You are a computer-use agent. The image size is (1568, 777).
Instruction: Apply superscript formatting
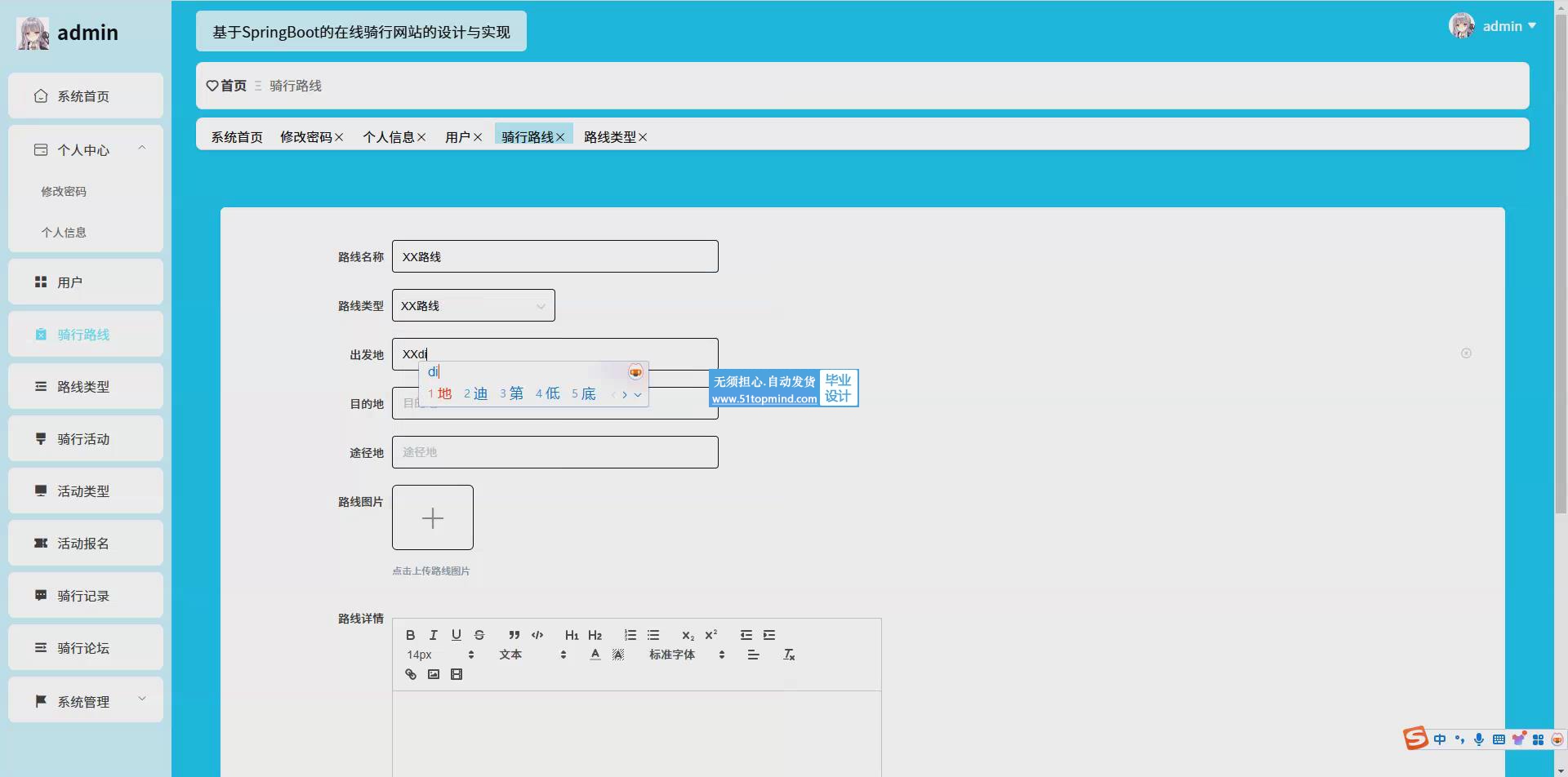pos(710,635)
